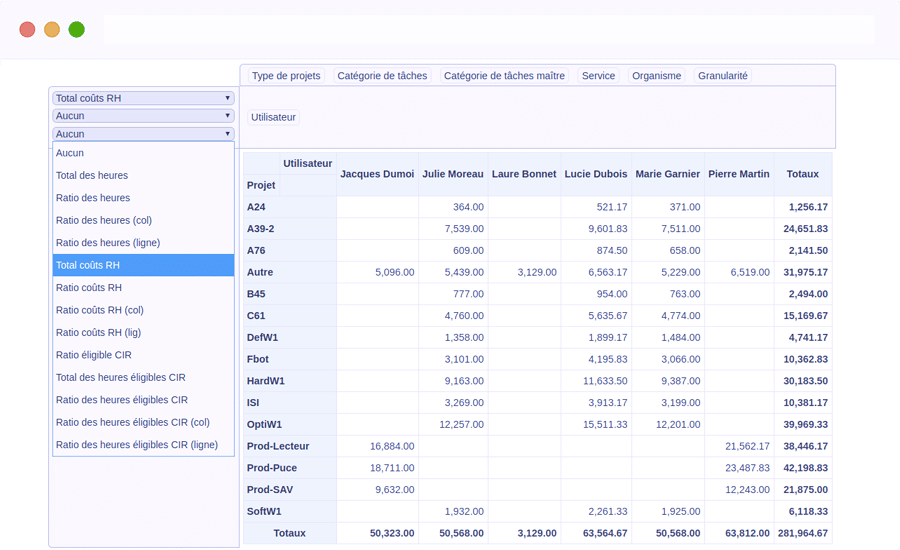Click the grand total value 281,964.67

803,534
